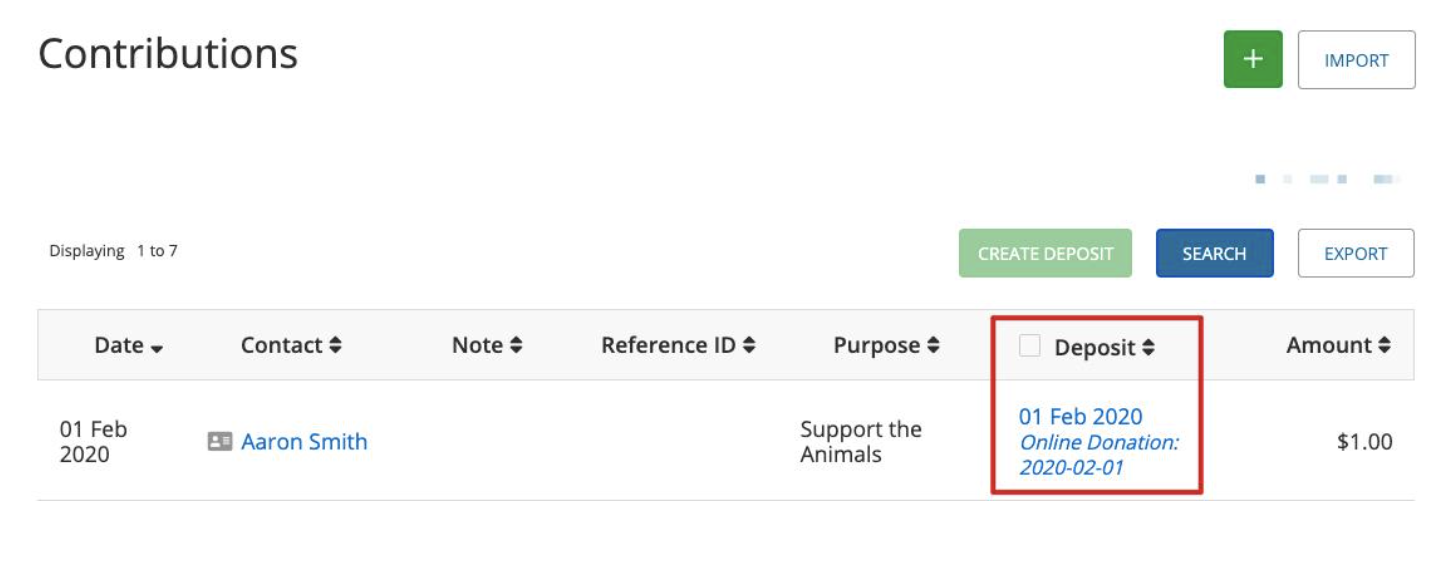Image resolution: width=1440 pixels, height=568 pixels.
Task: Click the green plus add contribution button
Action: click(1252, 59)
